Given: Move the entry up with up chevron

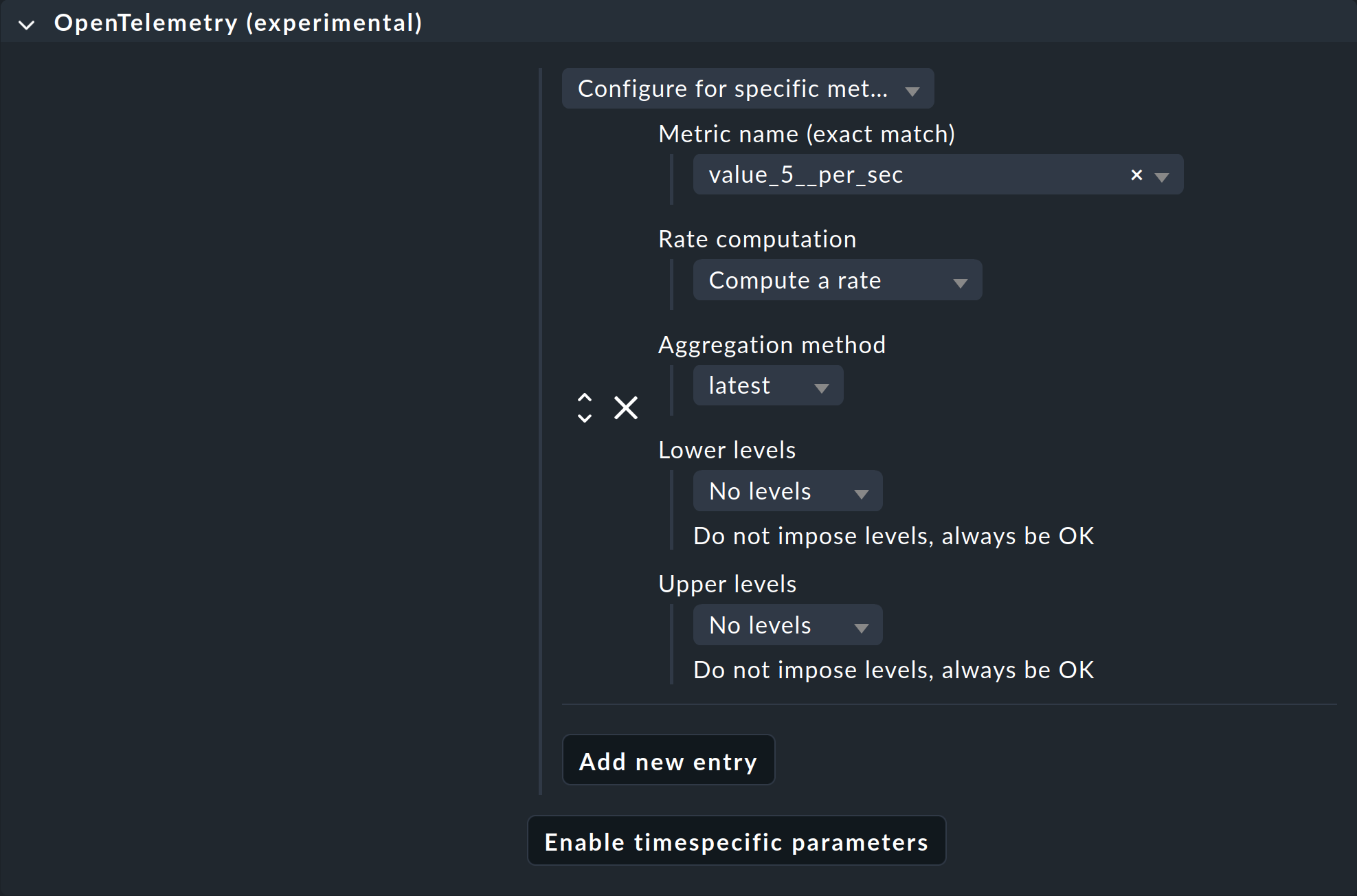Looking at the screenshot, I should tap(585, 397).
